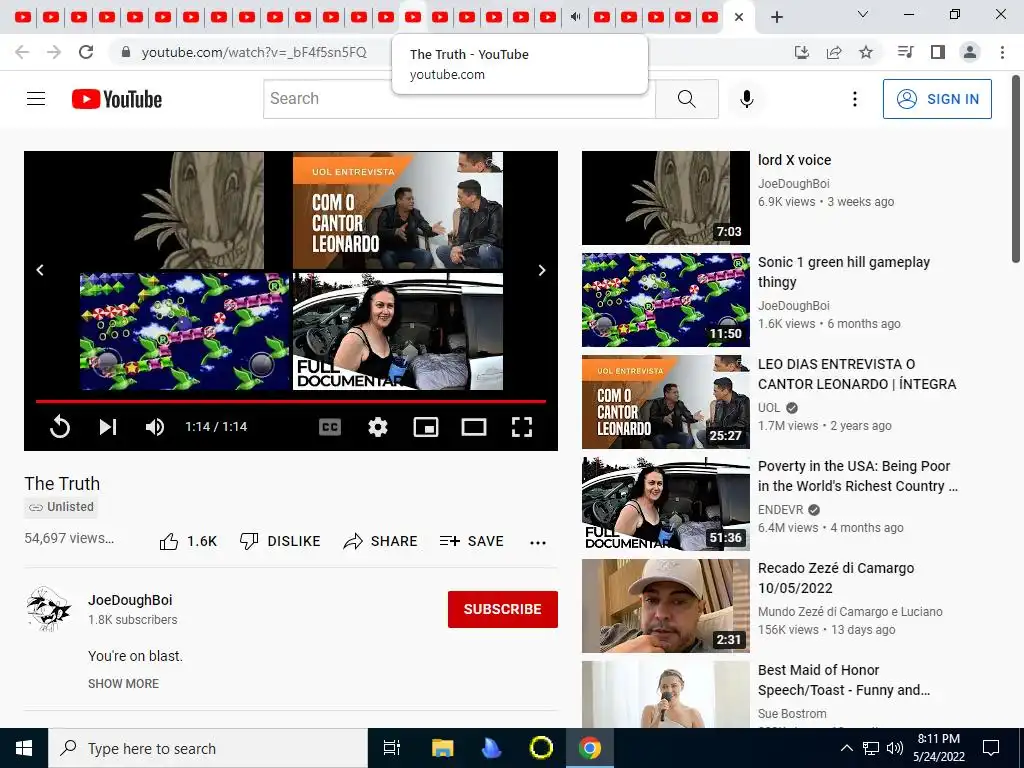The image size is (1024, 768).
Task: Open tab search chevron dropdown
Action: [x=863, y=14]
